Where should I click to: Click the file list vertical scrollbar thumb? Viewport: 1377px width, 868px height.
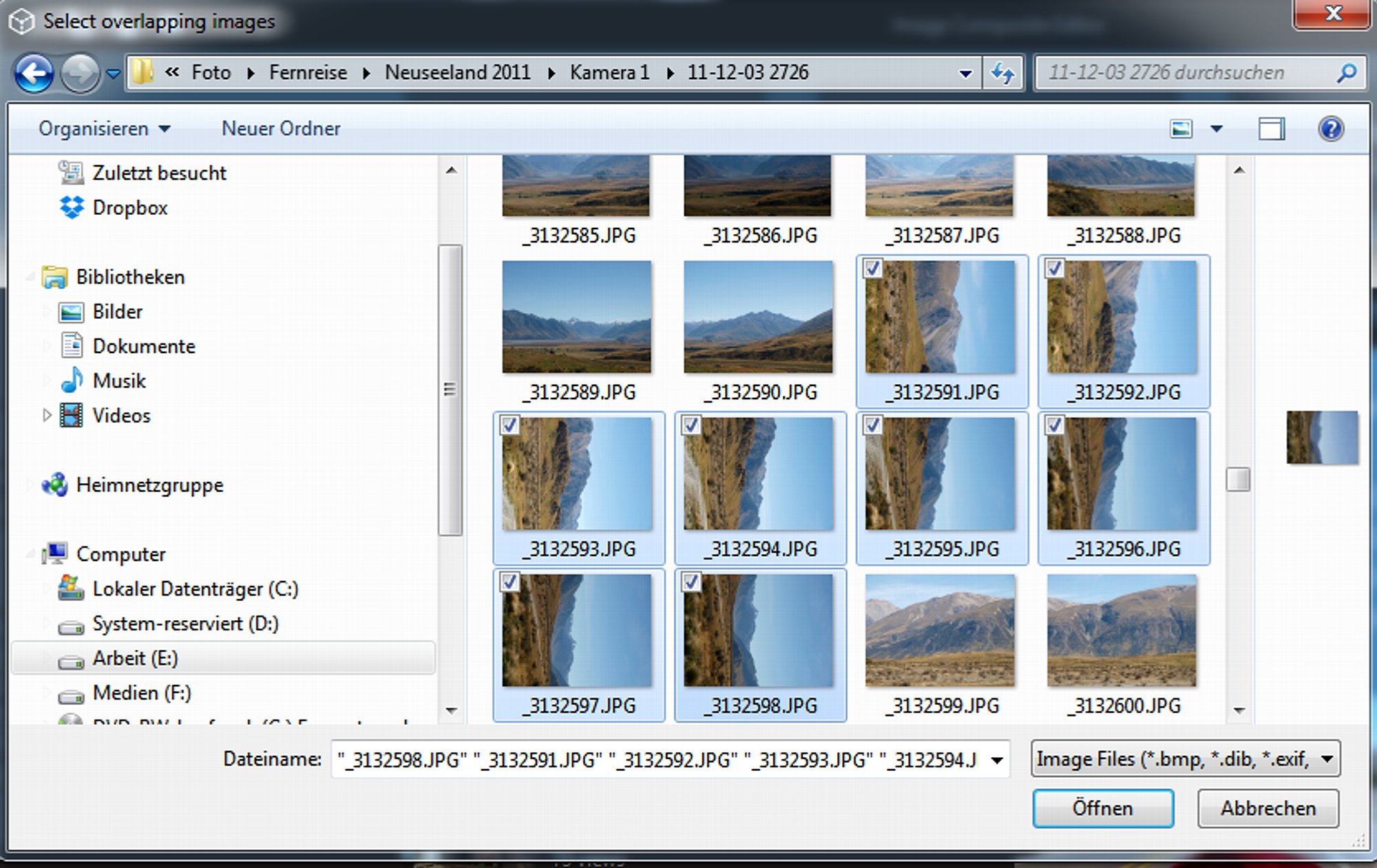1238,479
